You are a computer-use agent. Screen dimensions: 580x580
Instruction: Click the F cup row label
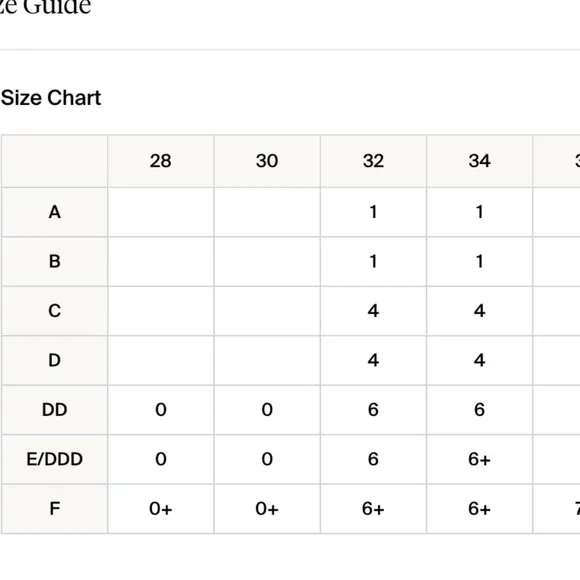coord(54,509)
